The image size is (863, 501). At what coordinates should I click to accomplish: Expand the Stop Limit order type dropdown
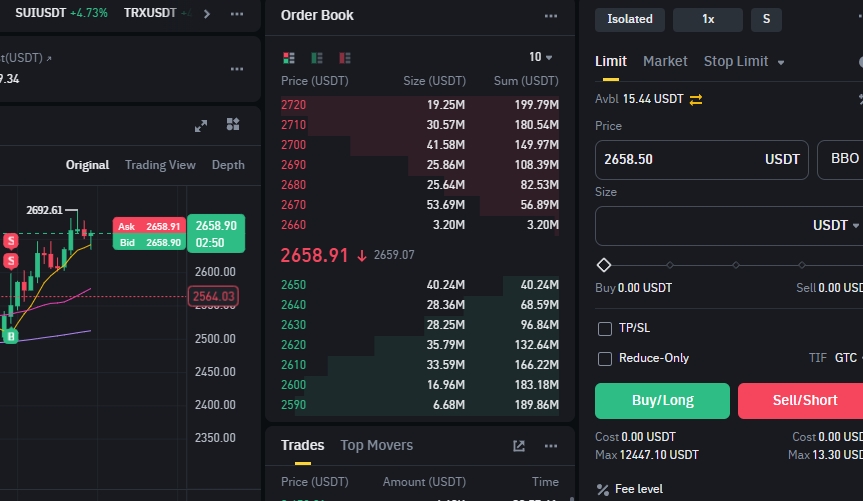pyautogui.click(x=780, y=62)
